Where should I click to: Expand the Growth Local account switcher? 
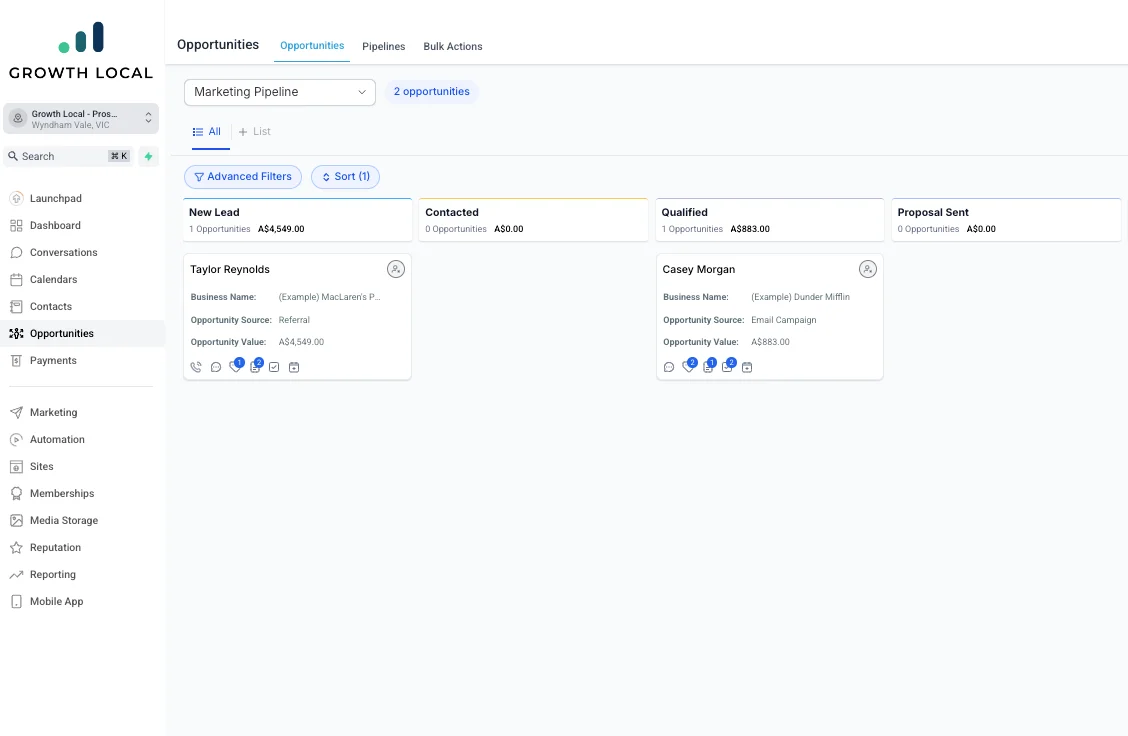[x=80, y=117]
